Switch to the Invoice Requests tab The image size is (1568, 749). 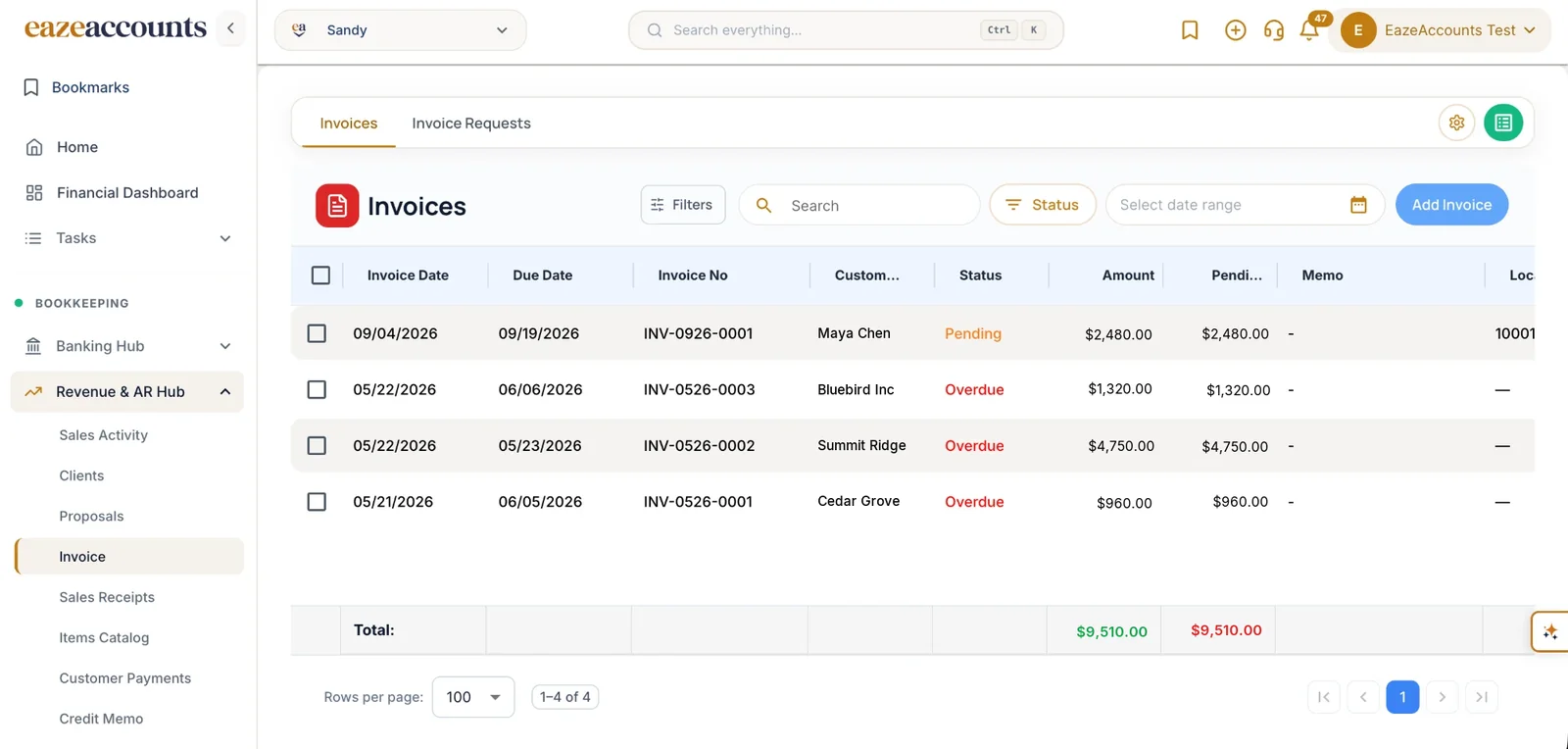pyautogui.click(x=471, y=124)
